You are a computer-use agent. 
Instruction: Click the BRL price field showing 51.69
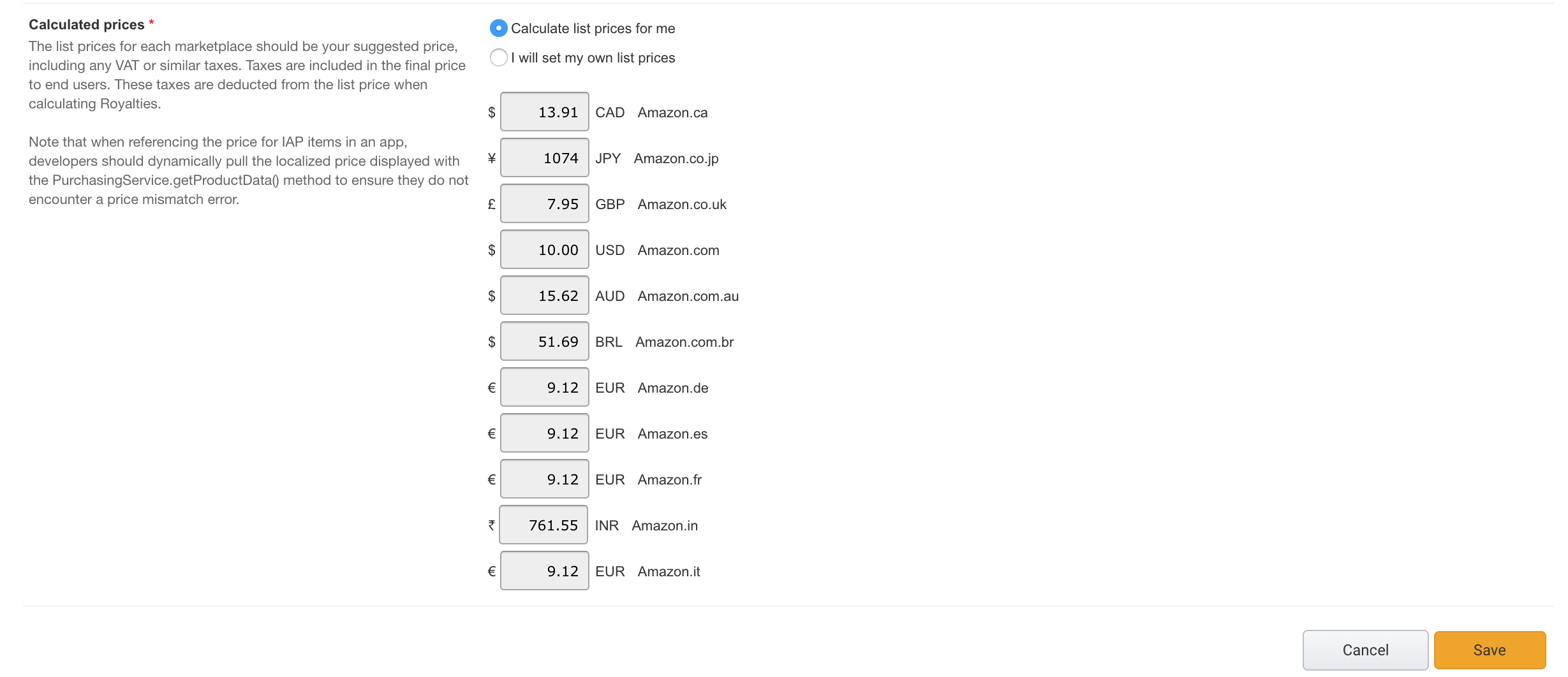pos(545,341)
